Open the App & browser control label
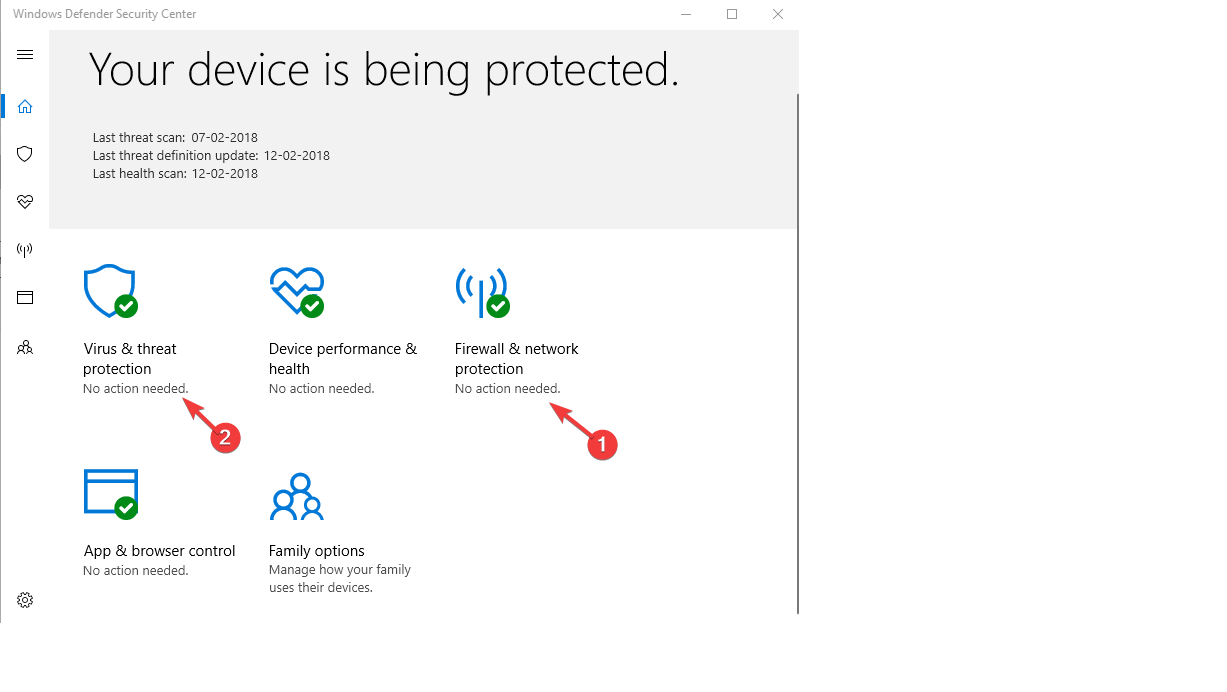The height and width of the screenshot is (692, 1227). coord(159,551)
